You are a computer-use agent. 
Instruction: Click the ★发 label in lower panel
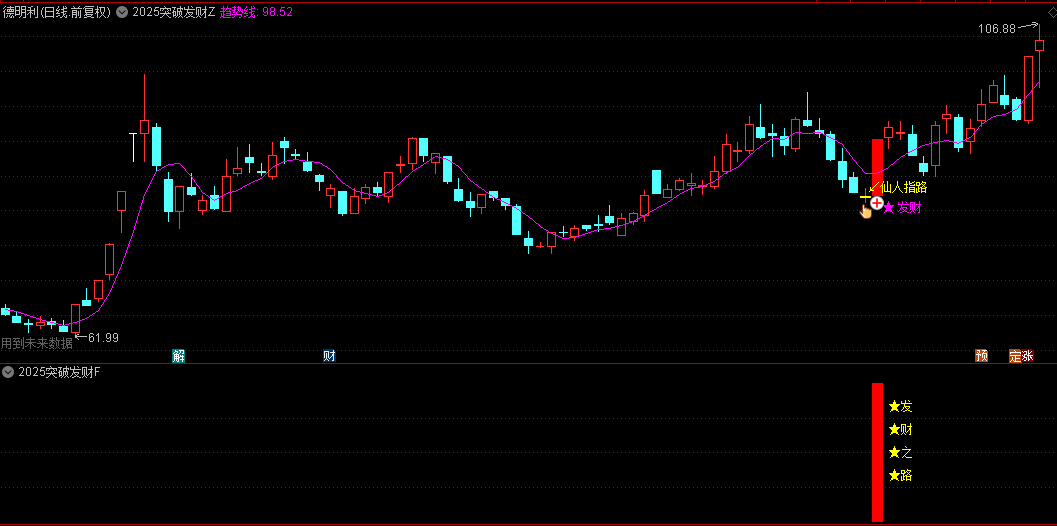[901, 406]
